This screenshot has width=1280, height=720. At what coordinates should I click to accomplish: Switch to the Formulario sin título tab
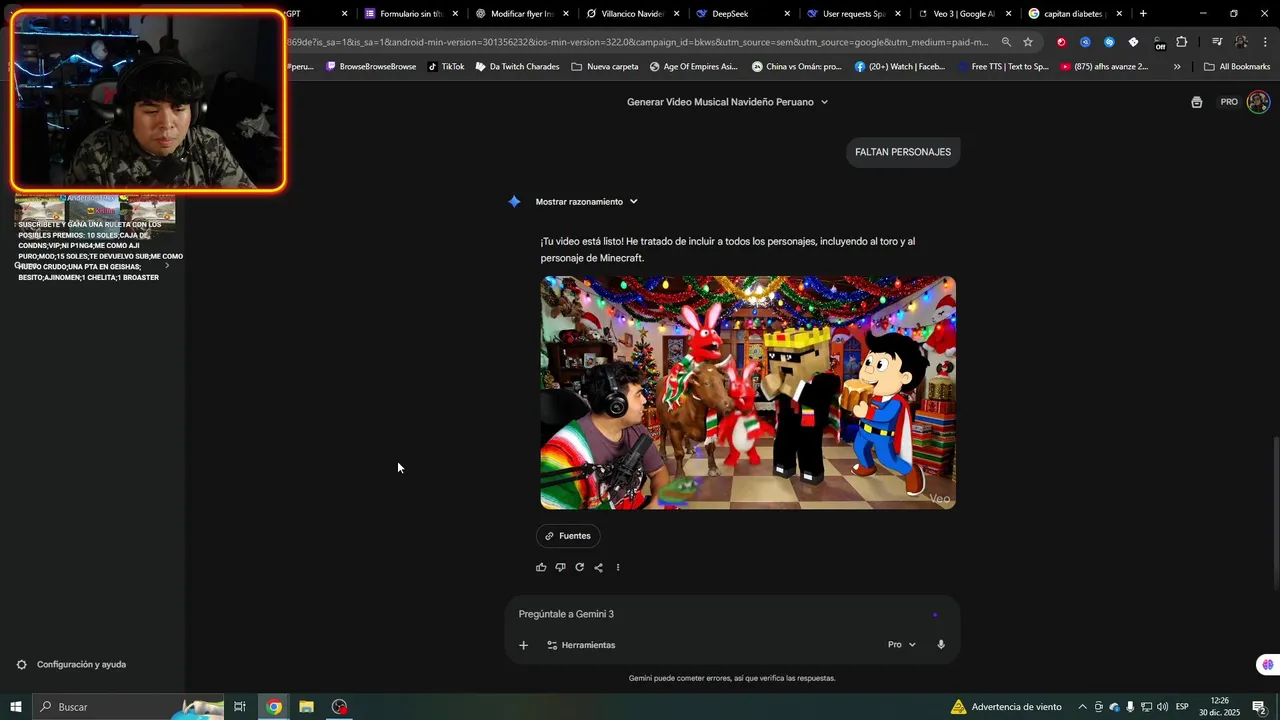point(411,14)
